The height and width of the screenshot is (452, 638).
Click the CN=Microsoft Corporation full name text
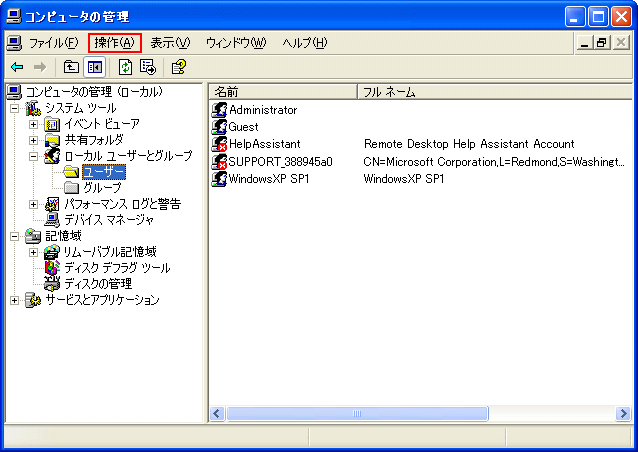[x=494, y=162]
